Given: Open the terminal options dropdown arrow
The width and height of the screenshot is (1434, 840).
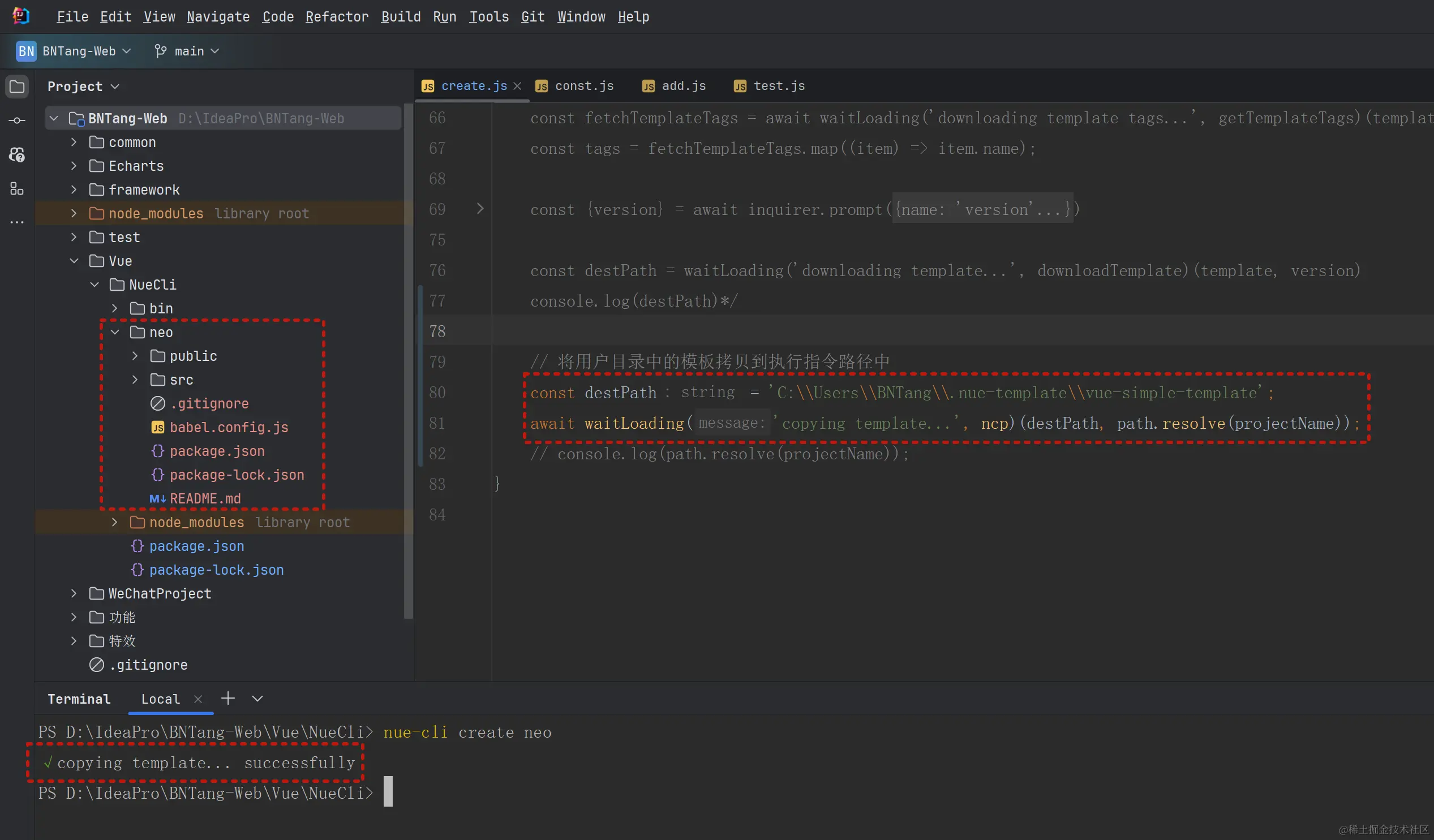Looking at the screenshot, I should 257,699.
